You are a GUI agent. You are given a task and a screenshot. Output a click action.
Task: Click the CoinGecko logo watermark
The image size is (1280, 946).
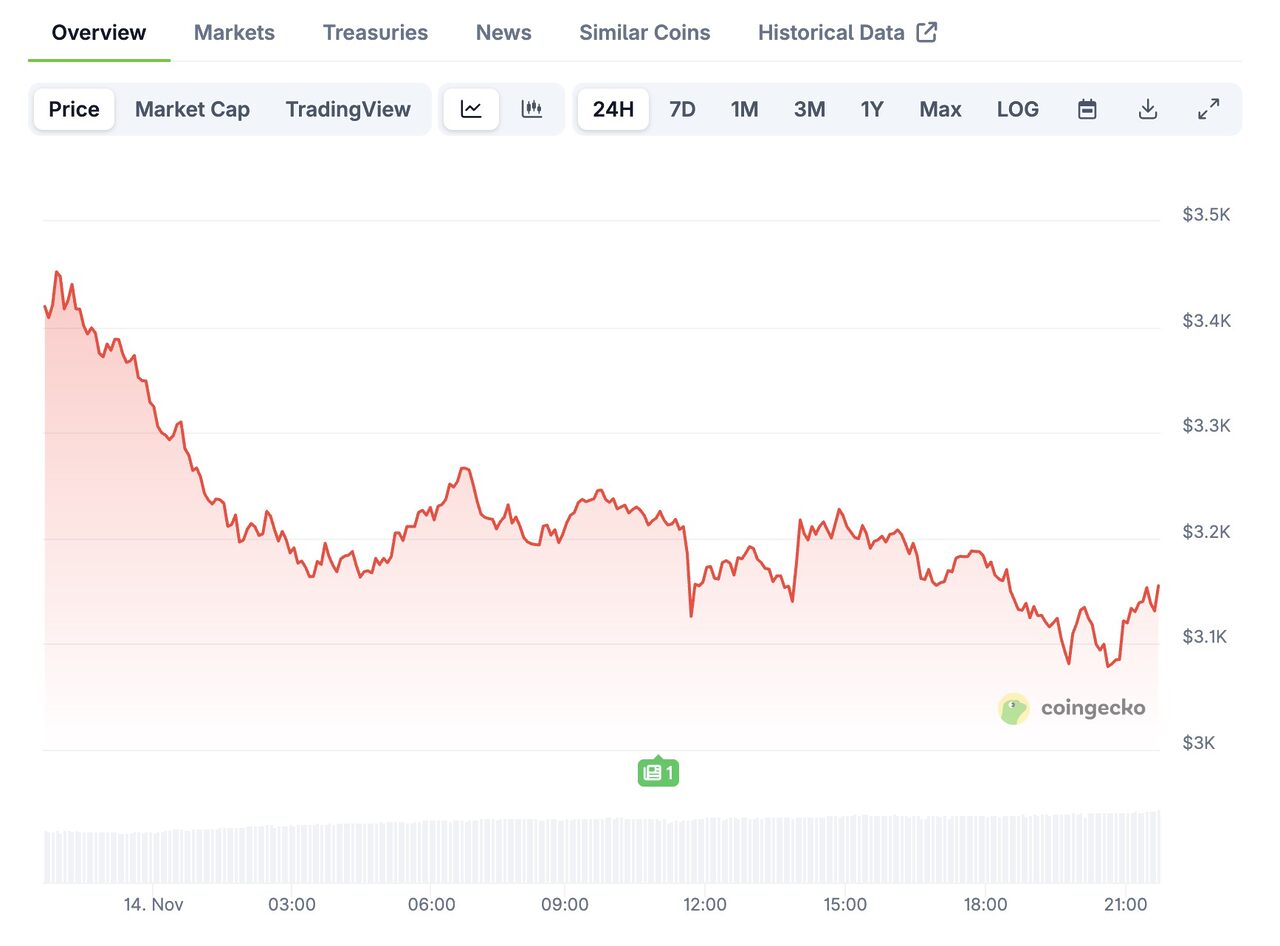click(x=1072, y=708)
